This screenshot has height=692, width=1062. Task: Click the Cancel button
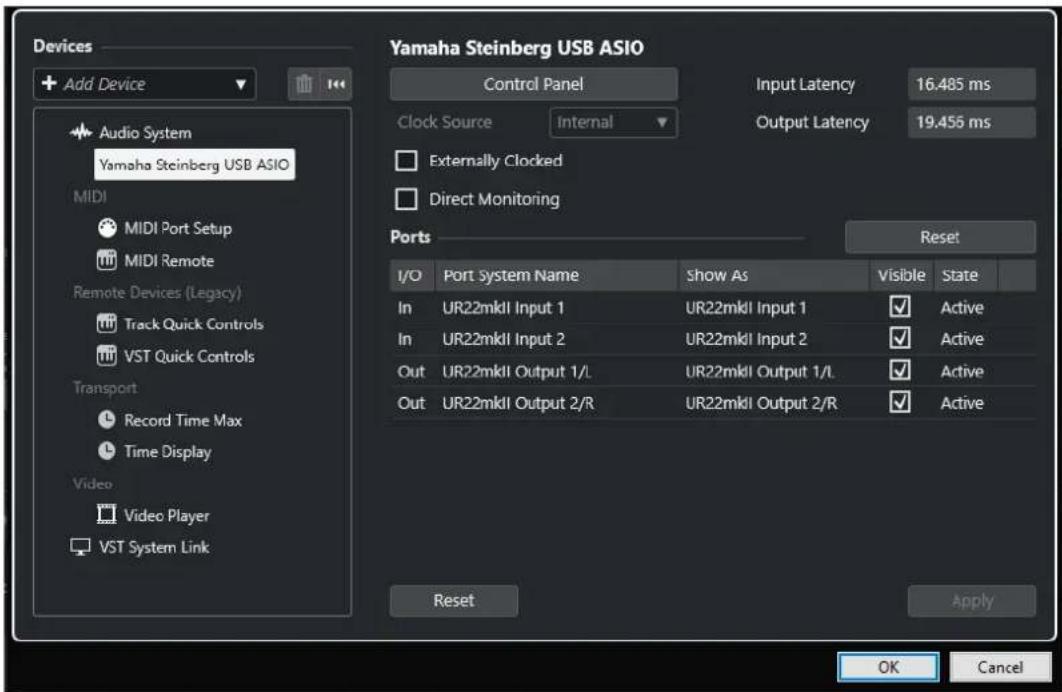click(x=1000, y=667)
